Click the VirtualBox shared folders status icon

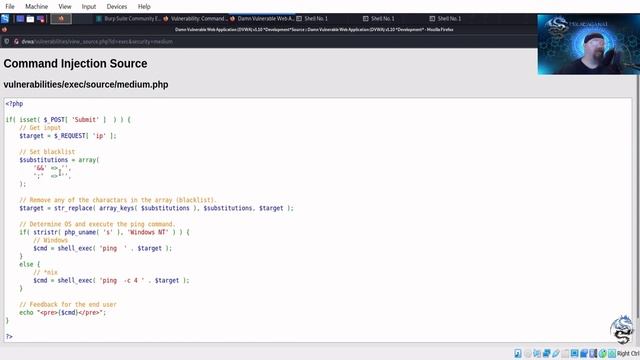(565, 353)
